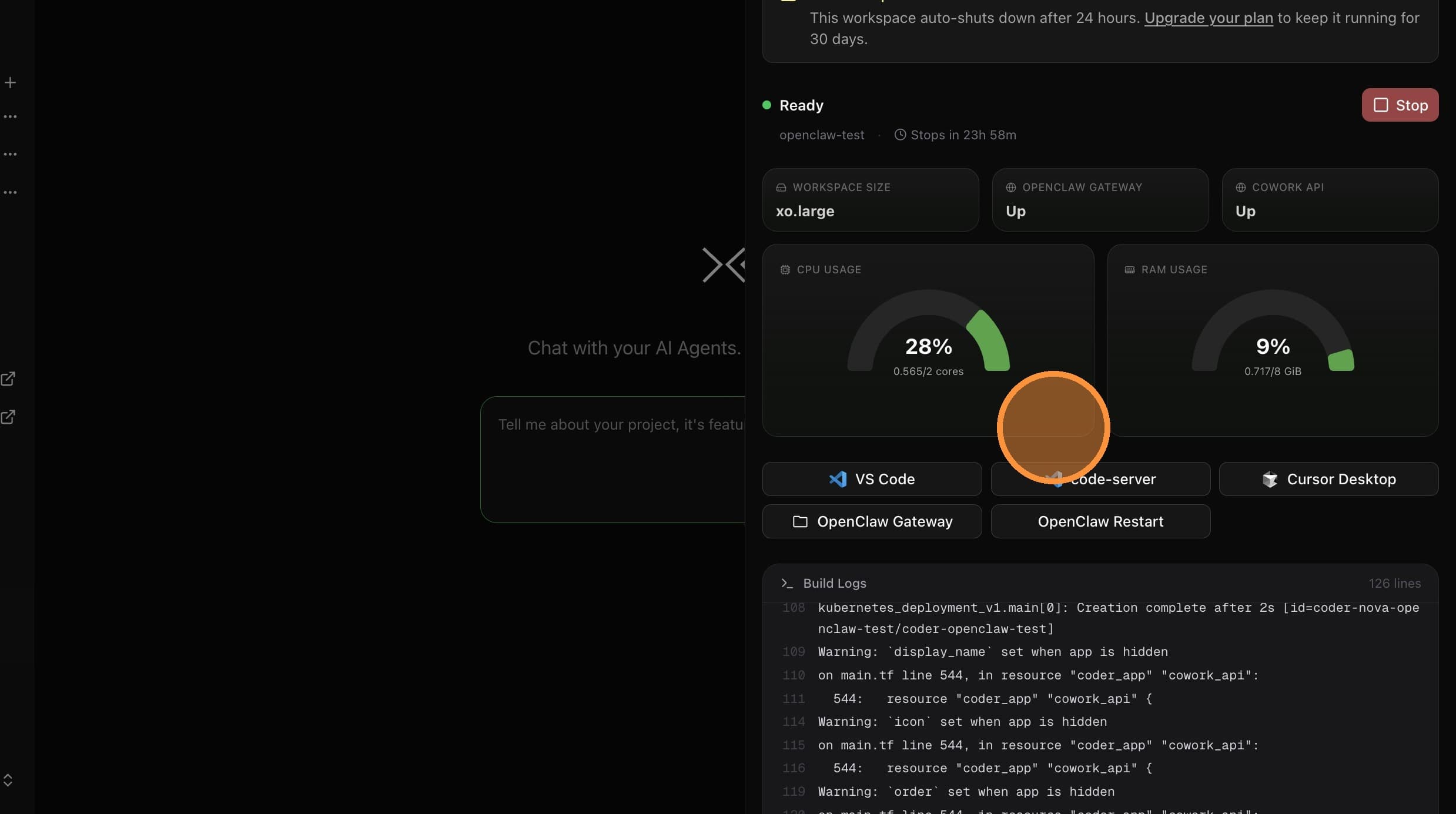Click the plus icon in the left sidebar
Image resolution: width=1456 pixels, height=814 pixels.
pos(10,82)
